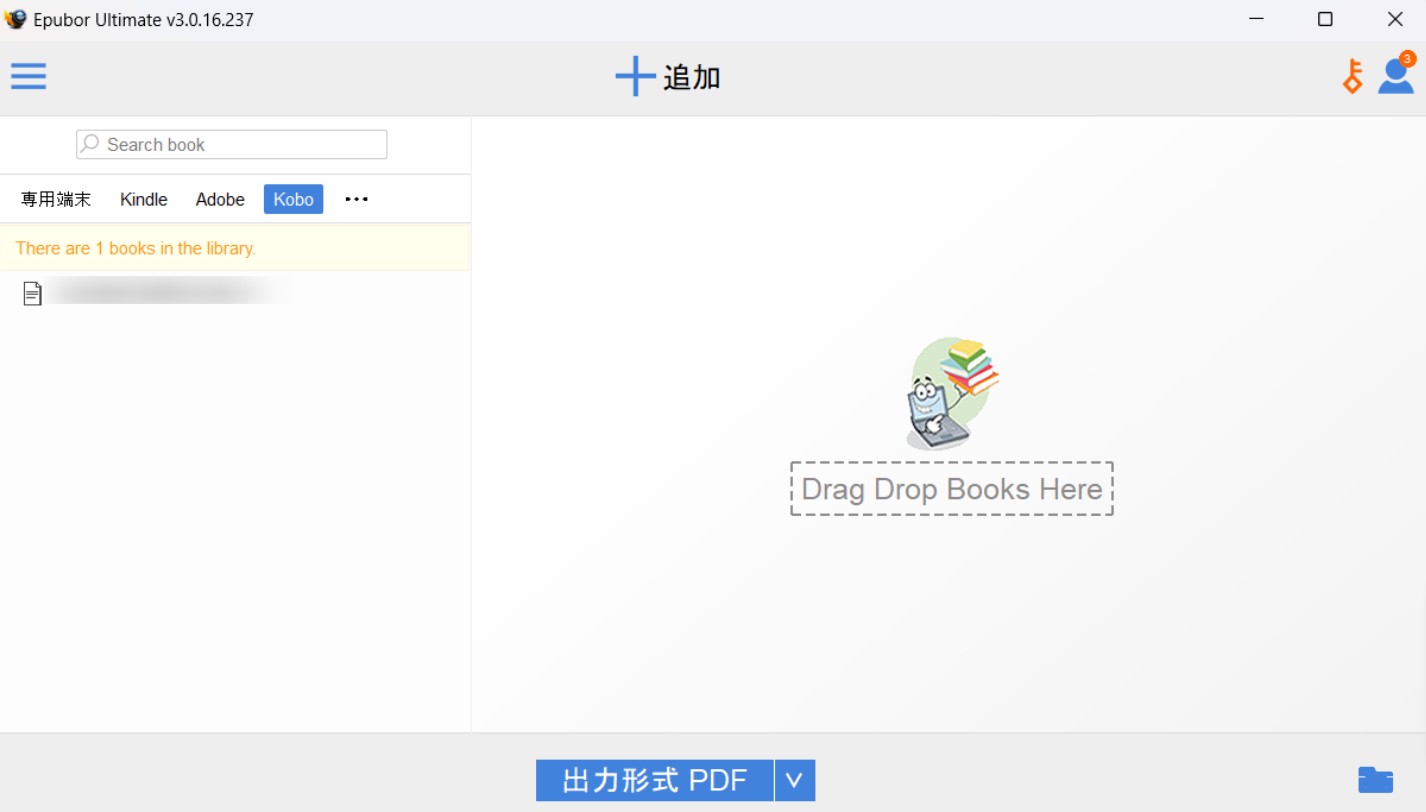
Task: Open the hamburger menu
Action: [28, 76]
